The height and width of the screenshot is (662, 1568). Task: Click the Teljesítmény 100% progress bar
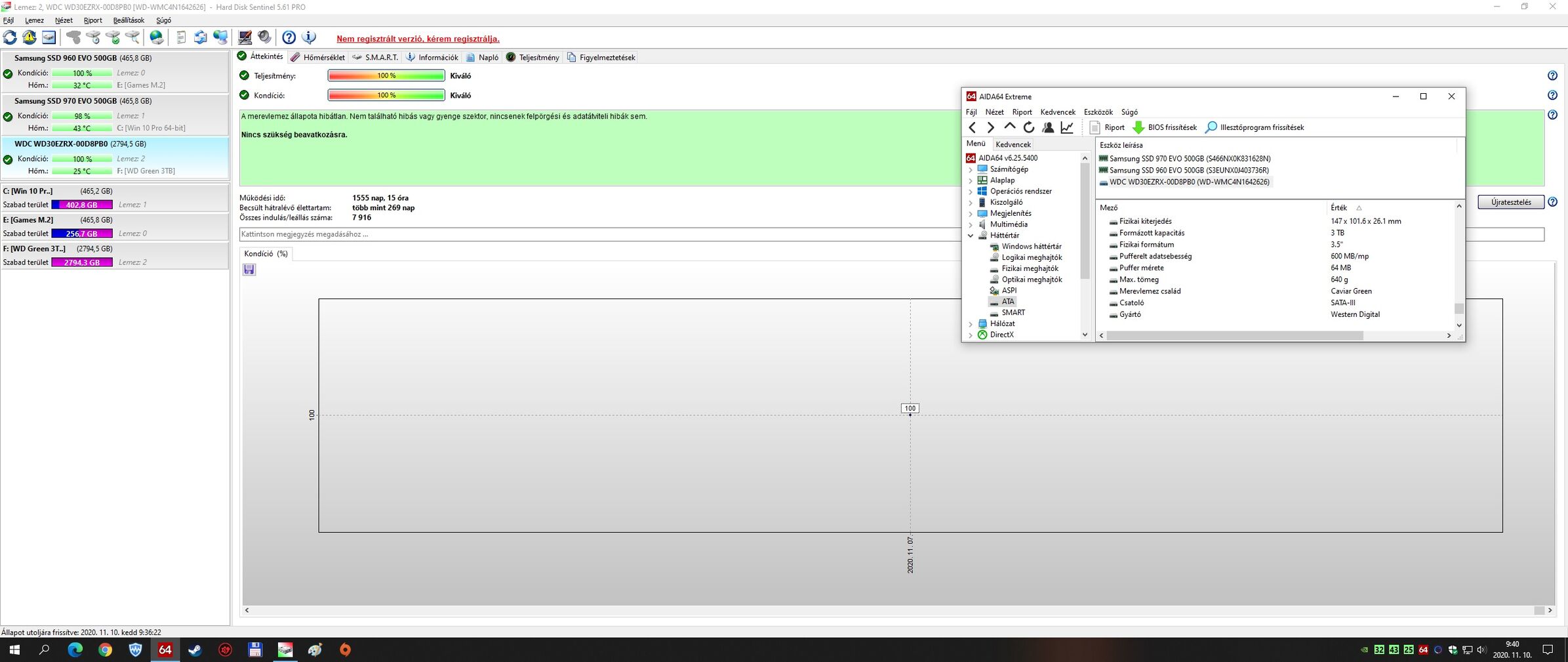pos(386,76)
